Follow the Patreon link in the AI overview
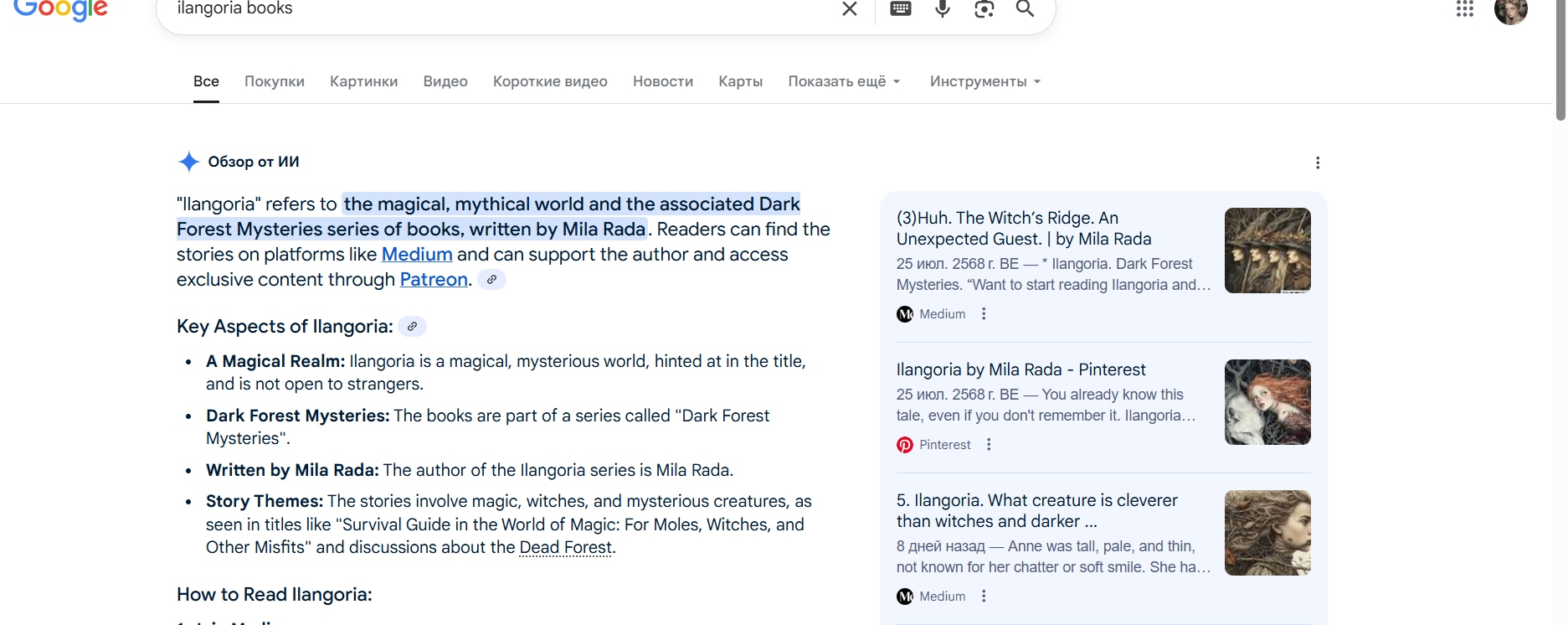Screen dimensions: 1568x625 tap(434, 280)
